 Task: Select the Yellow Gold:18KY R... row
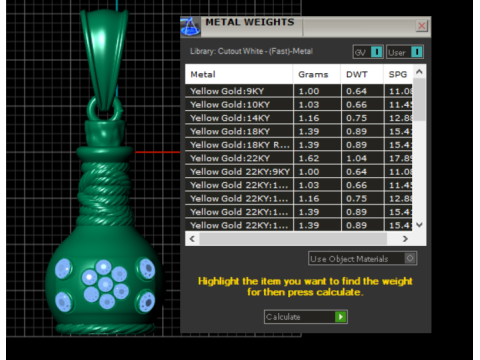point(299,145)
